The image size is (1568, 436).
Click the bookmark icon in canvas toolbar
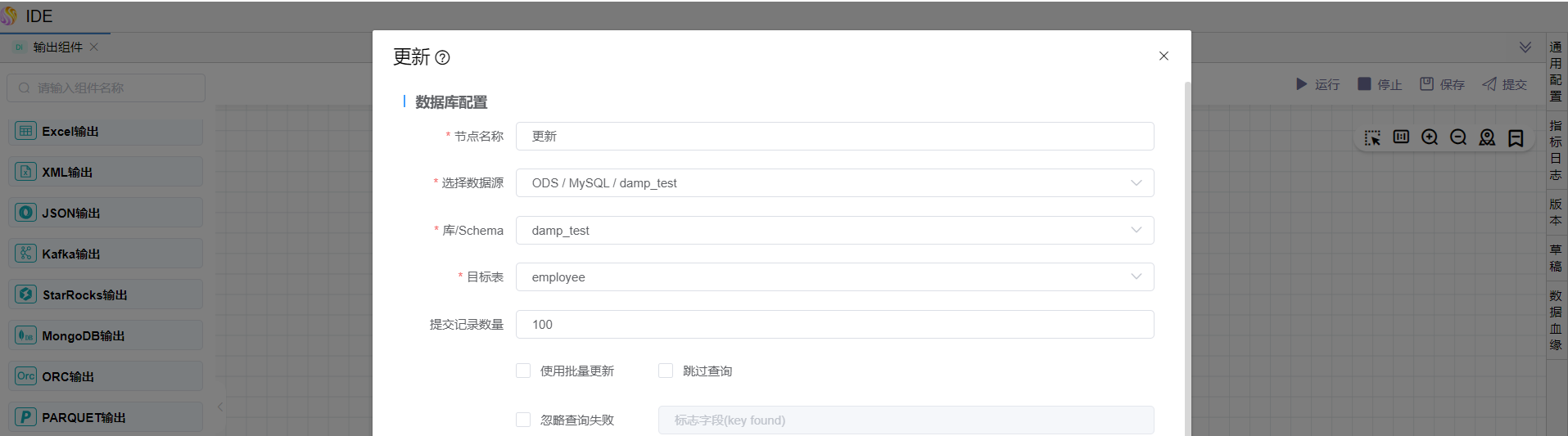click(1516, 137)
